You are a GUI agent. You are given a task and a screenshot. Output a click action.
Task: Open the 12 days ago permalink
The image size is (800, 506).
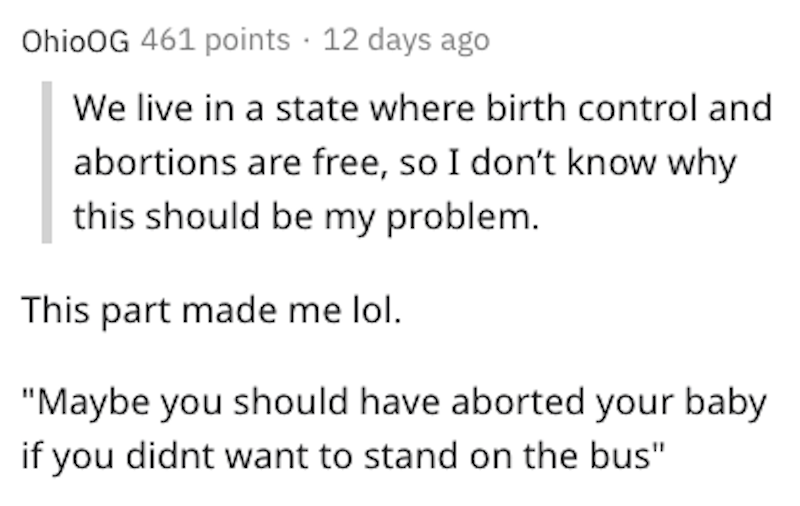[x=406, y=41]
